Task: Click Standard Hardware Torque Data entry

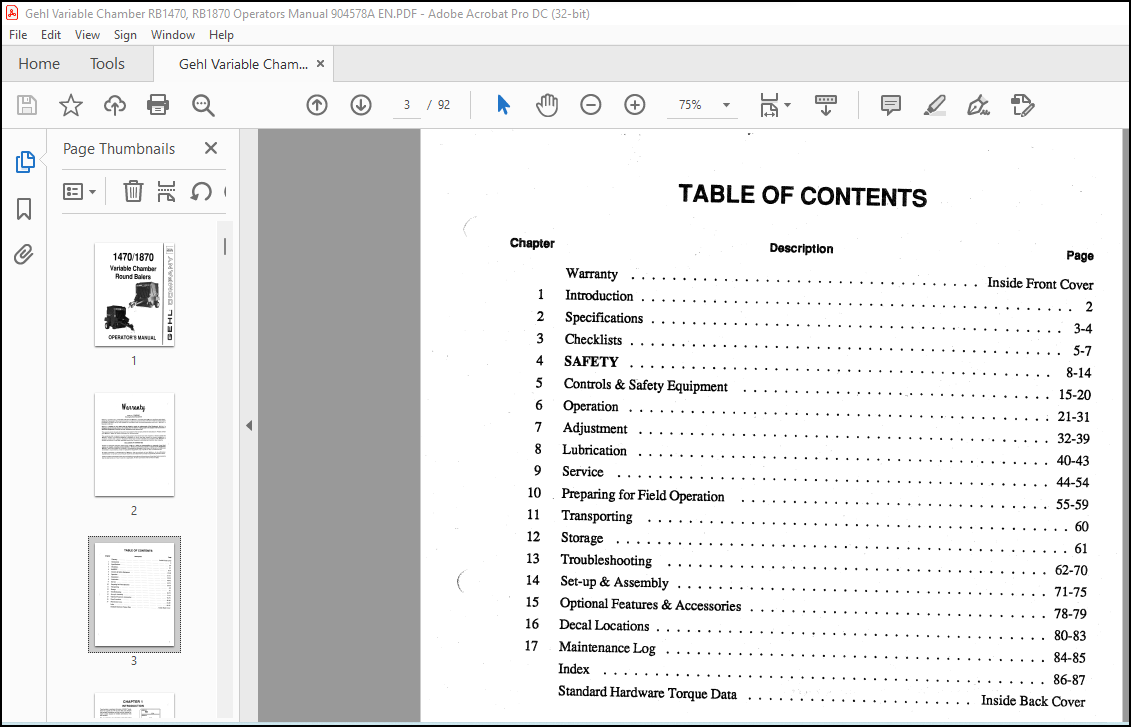Action: coord(648,692)
